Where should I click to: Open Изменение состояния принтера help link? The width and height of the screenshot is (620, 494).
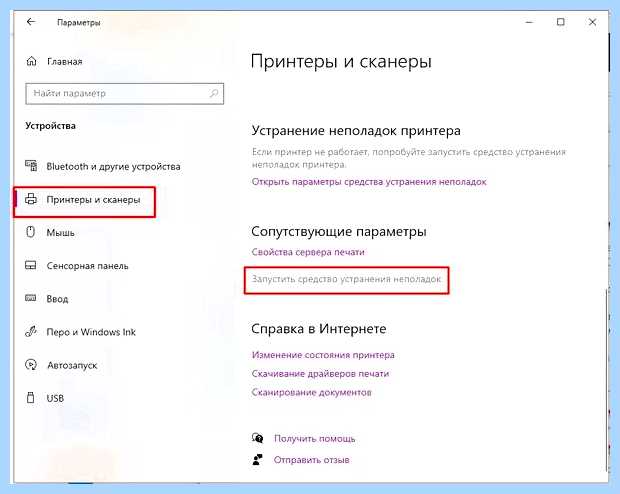pos(323,355)
